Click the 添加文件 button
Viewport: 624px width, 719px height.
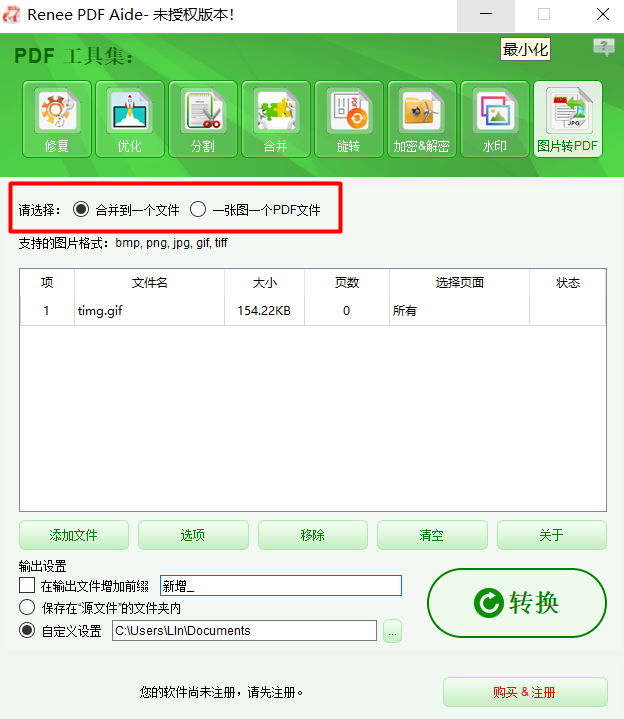(74, 535)
